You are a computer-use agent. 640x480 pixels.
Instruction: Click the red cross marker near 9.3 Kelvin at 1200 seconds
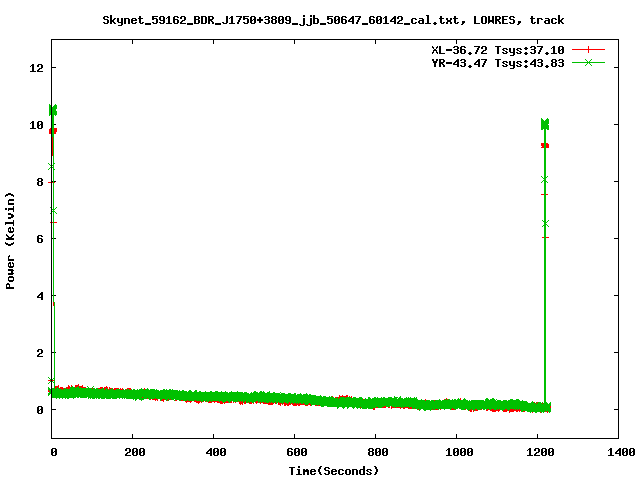point(545,146)
